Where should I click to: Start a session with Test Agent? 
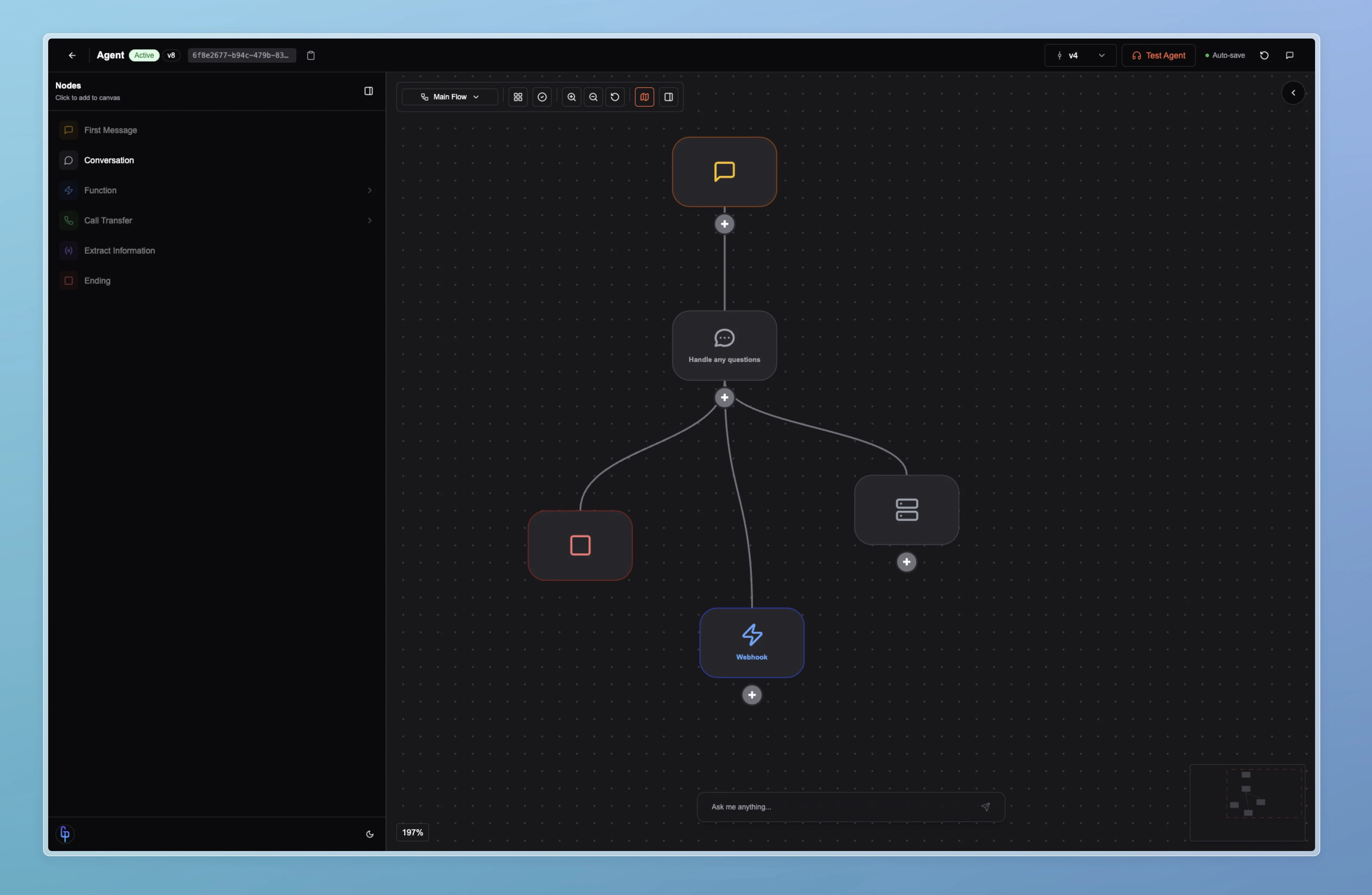[x=1159, y=55]
